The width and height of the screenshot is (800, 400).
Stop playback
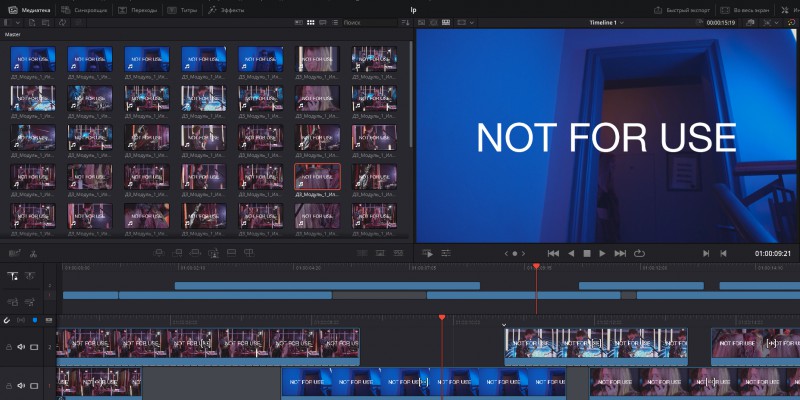(x=587, y=253)
